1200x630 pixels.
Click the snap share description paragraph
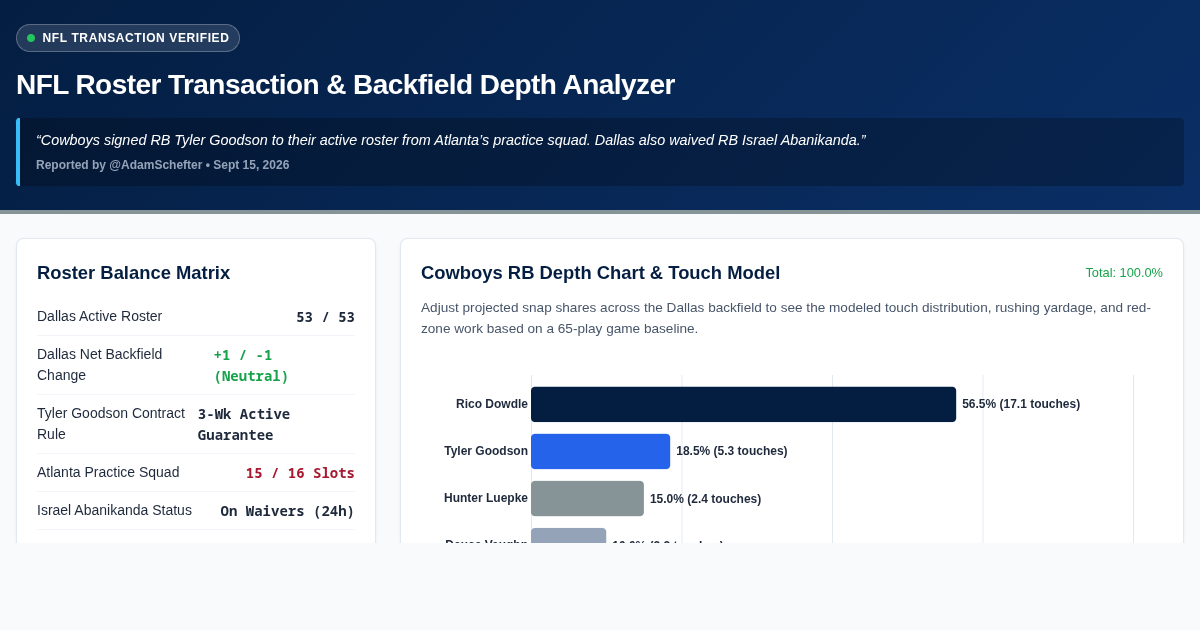tap(786, 318)
